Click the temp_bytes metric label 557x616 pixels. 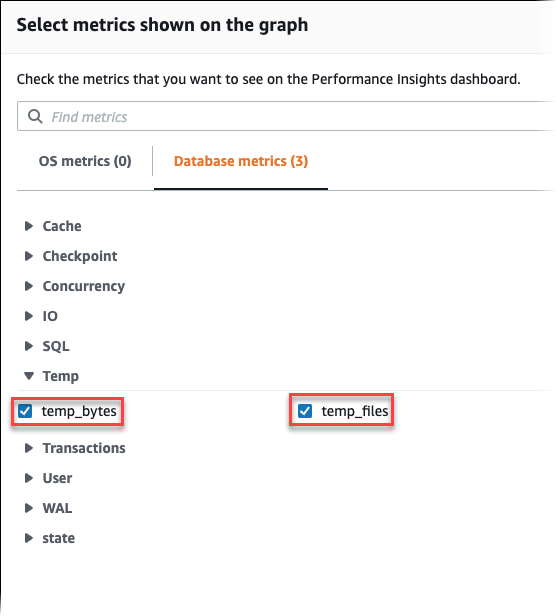[79, 411]
